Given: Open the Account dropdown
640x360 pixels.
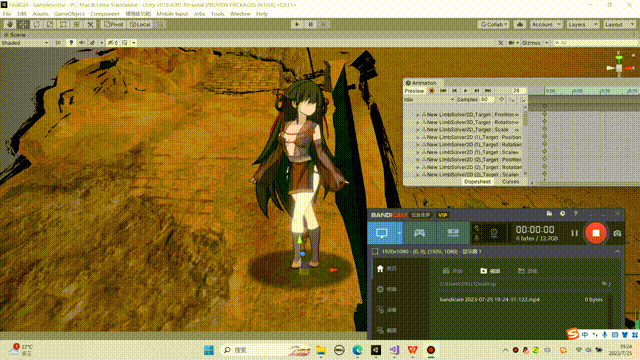Looking at the screenshot, I should pyautogui.click(x=546, y=24).
